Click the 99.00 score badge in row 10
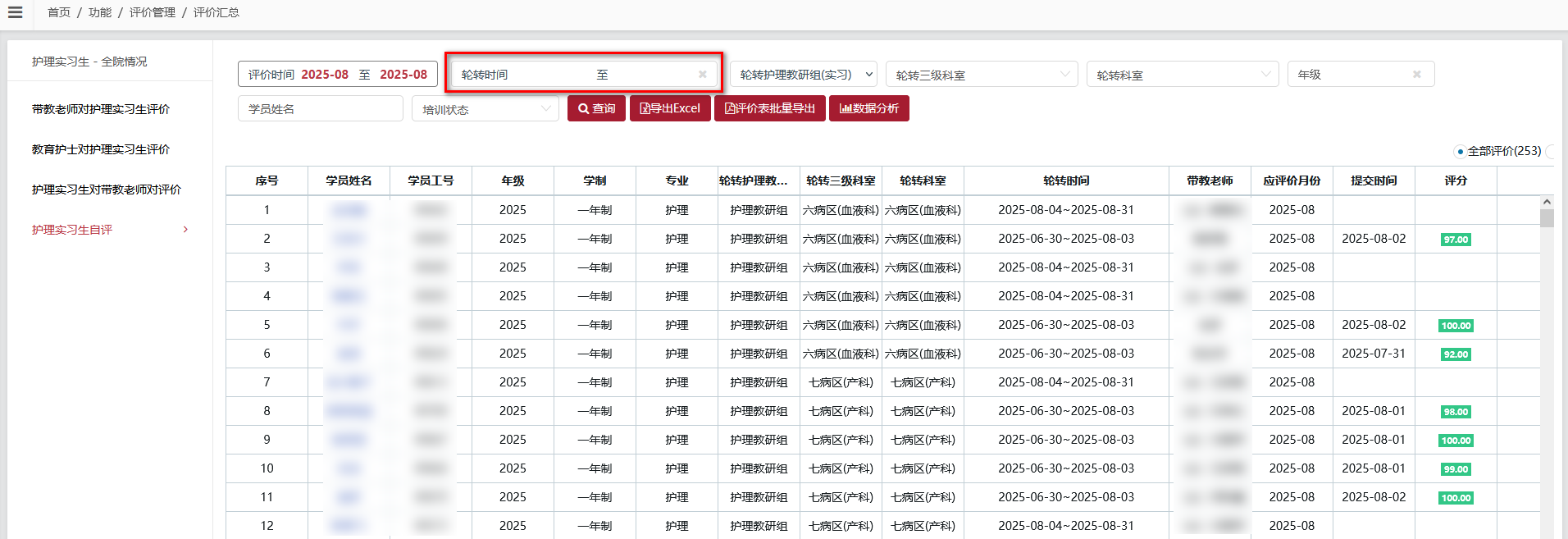 pyautogui.click(x=1456, y=469)
